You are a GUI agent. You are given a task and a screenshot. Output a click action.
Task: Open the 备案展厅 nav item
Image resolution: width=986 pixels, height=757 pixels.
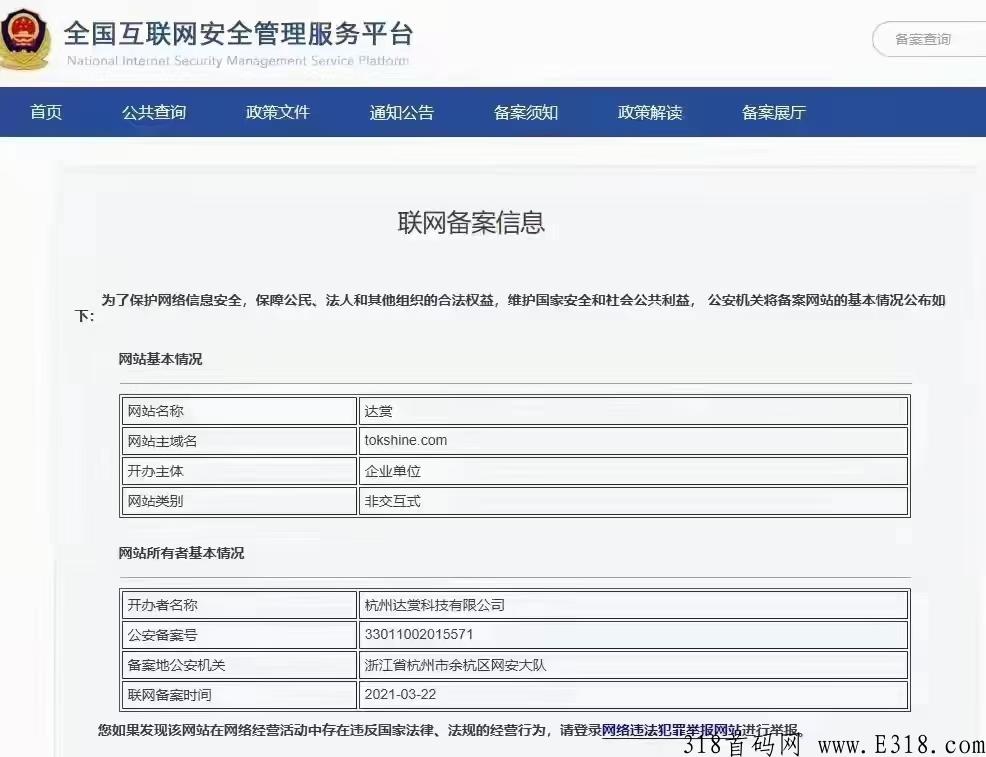point(773,113)
